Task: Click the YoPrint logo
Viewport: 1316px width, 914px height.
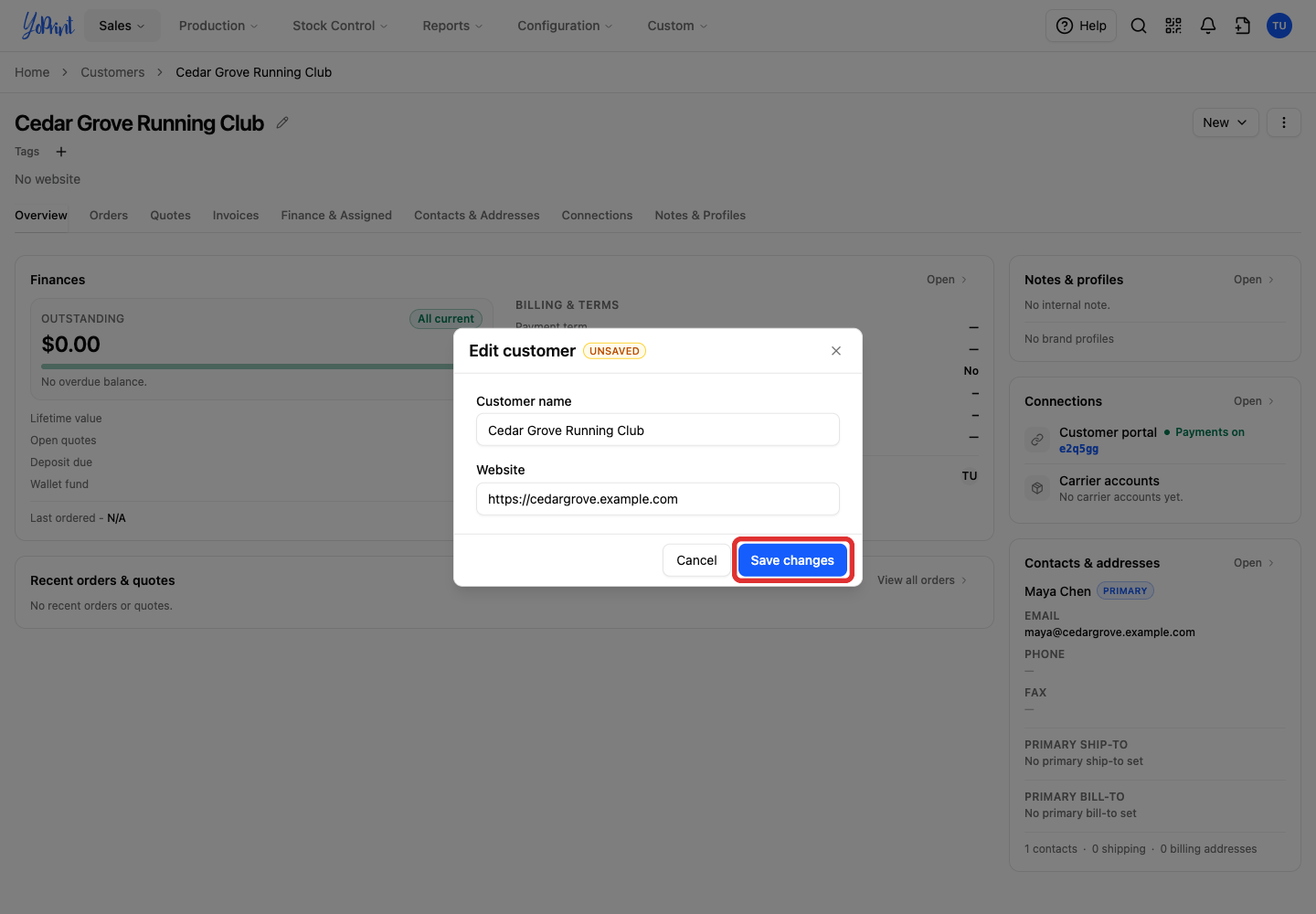Action: coord(48,26)
